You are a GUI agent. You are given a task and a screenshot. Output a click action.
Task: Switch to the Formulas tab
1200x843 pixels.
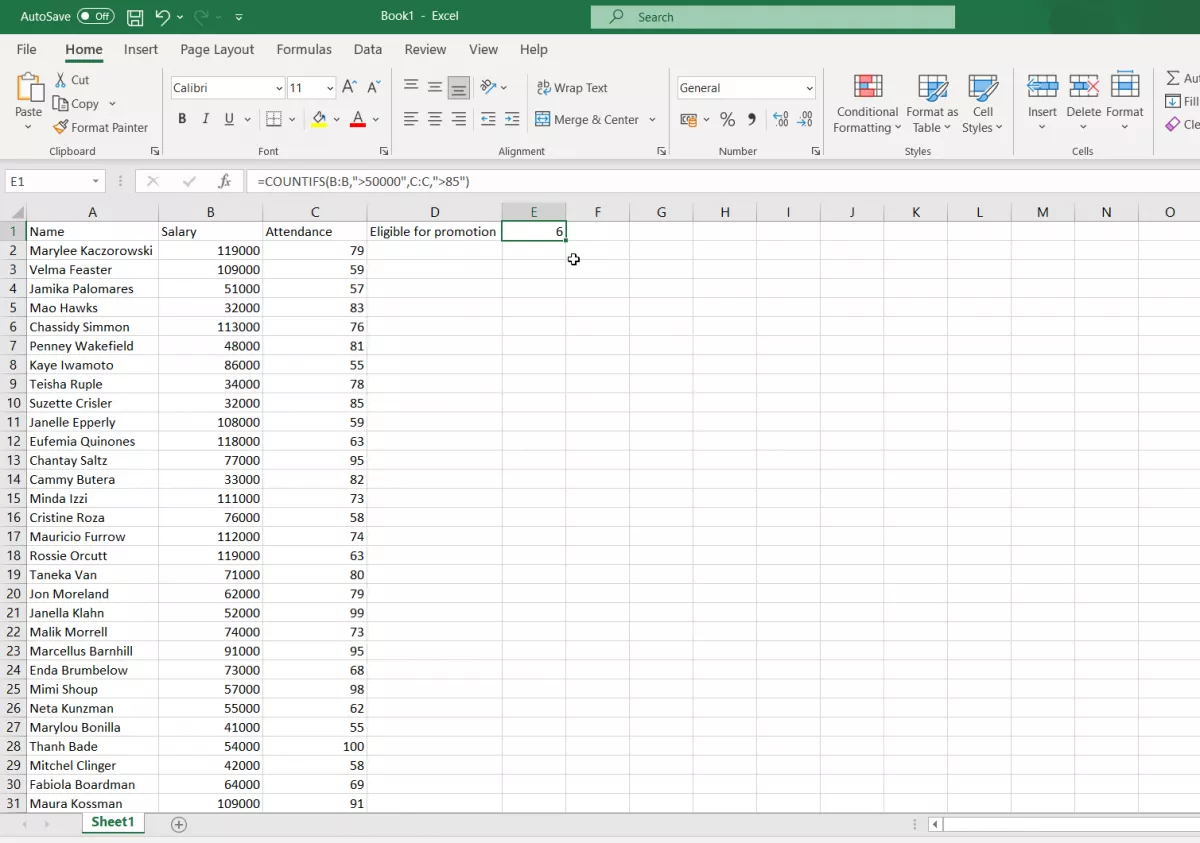[x=304, y=49]
